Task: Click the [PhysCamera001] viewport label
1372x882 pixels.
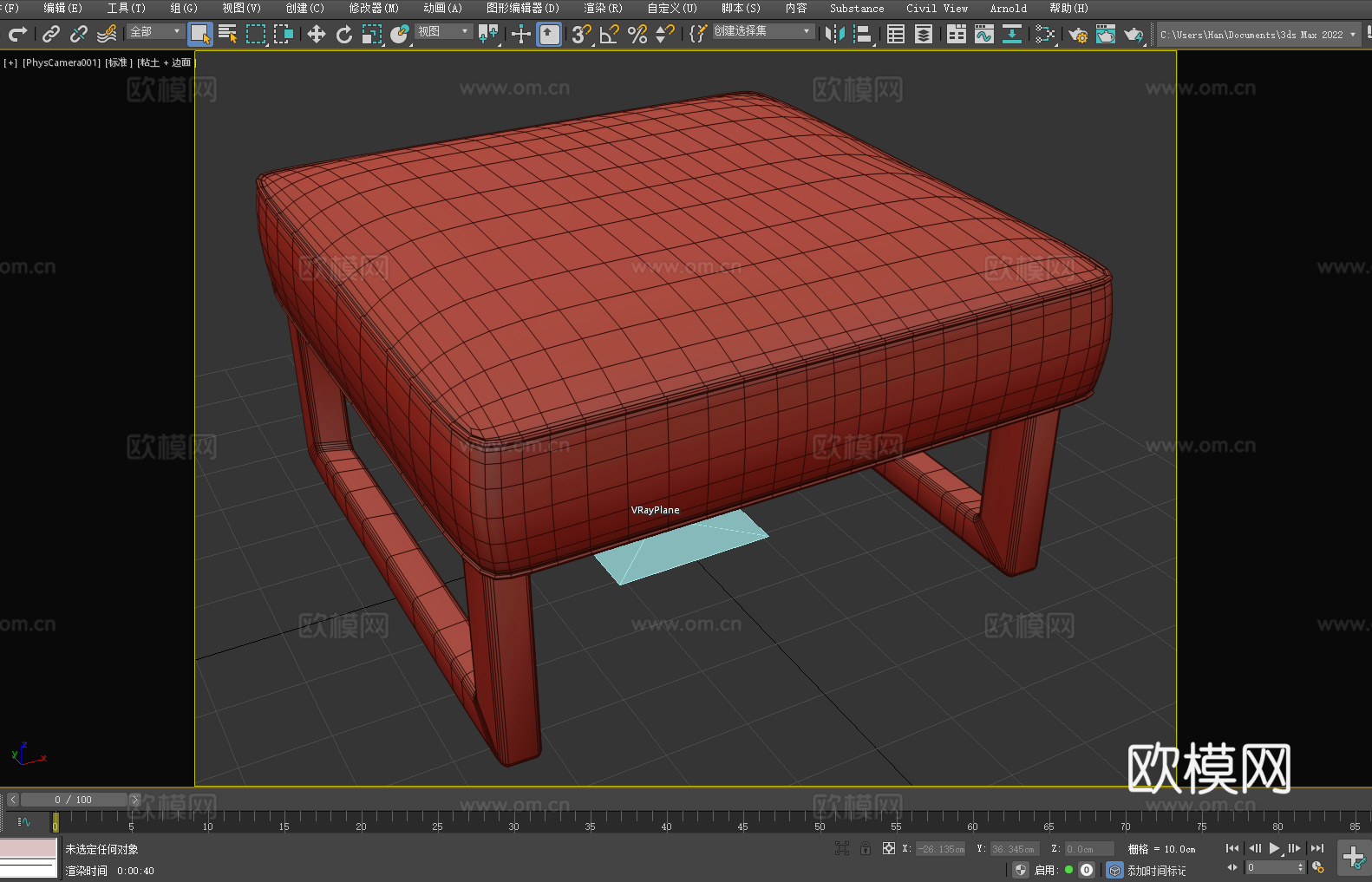Action: 62,62
